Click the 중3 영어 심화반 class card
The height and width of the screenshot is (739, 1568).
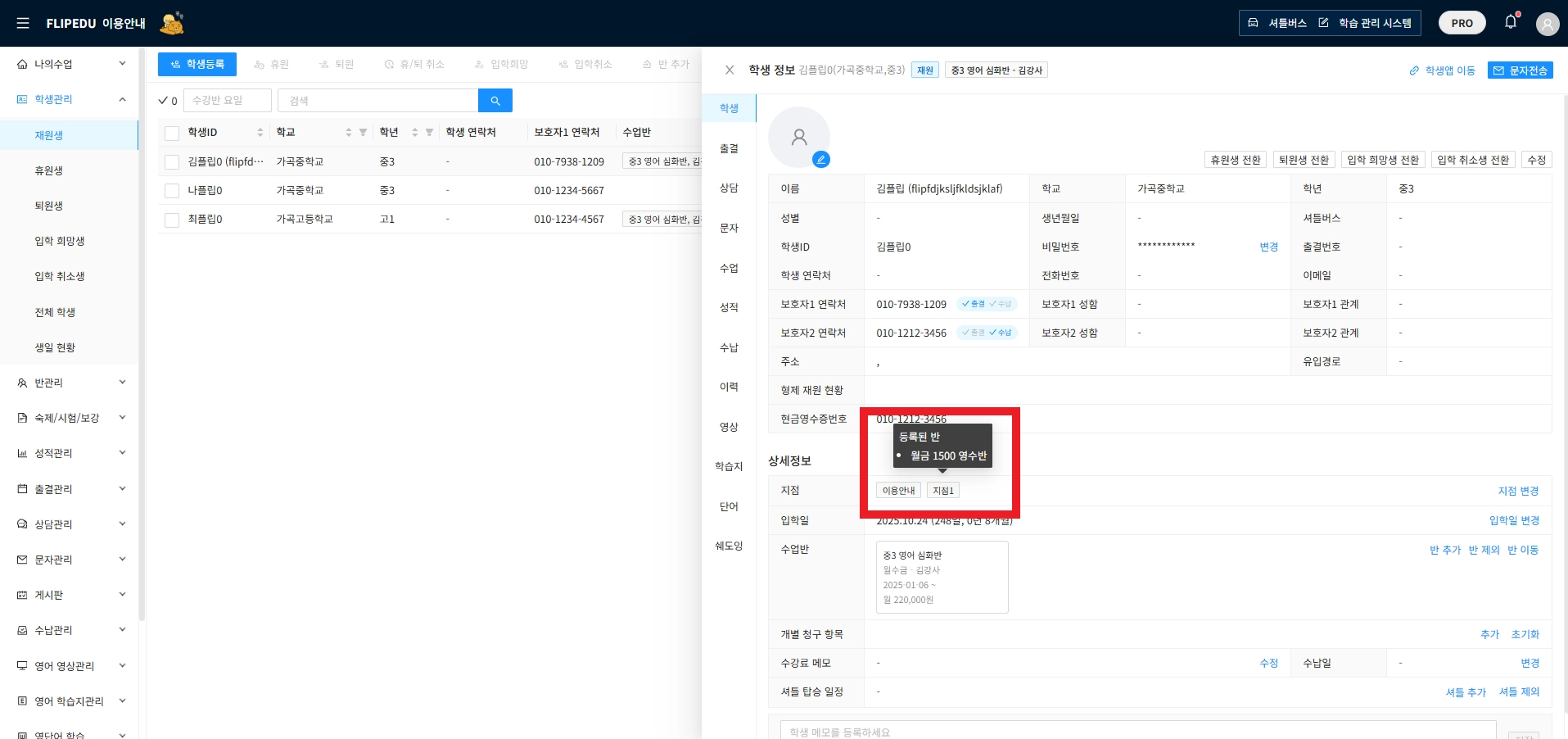coord(942,577)
